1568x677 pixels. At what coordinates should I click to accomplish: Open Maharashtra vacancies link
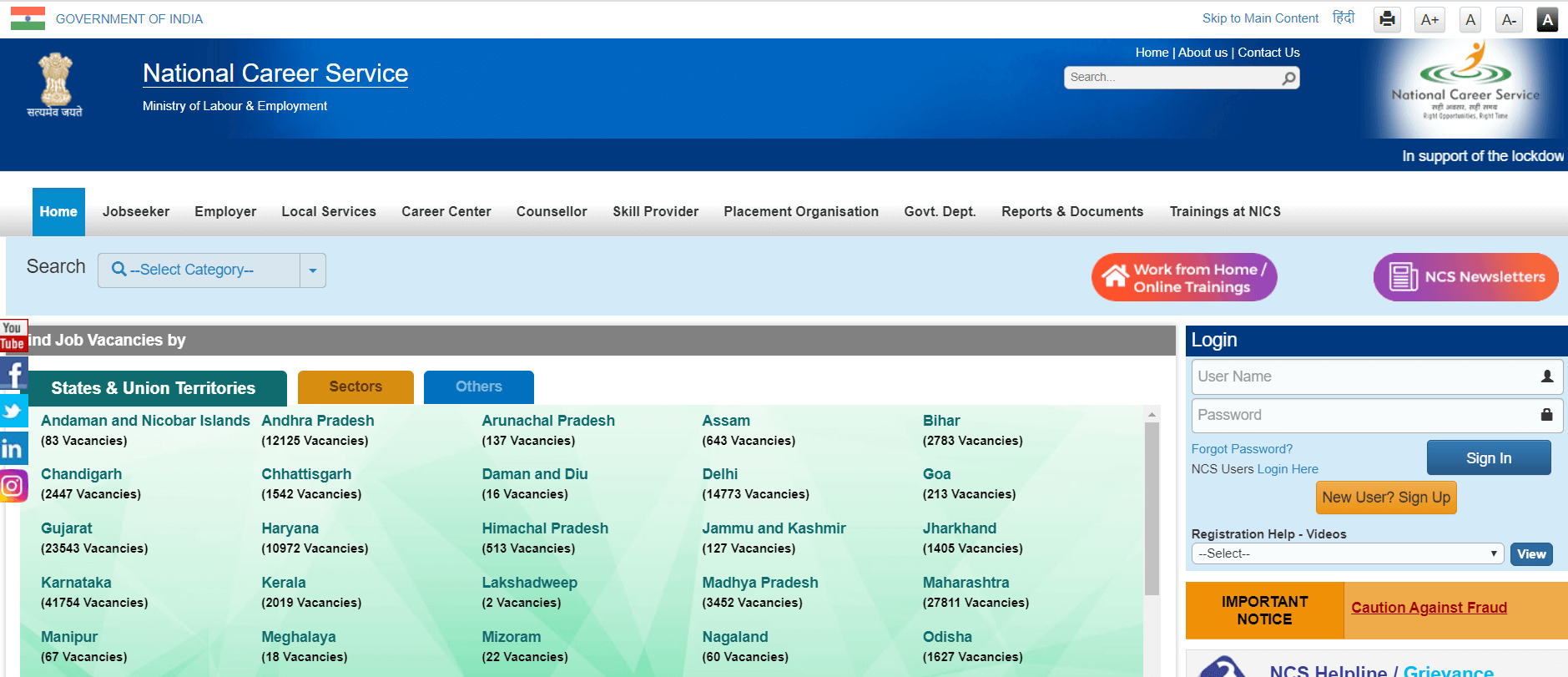coord(966,583)
